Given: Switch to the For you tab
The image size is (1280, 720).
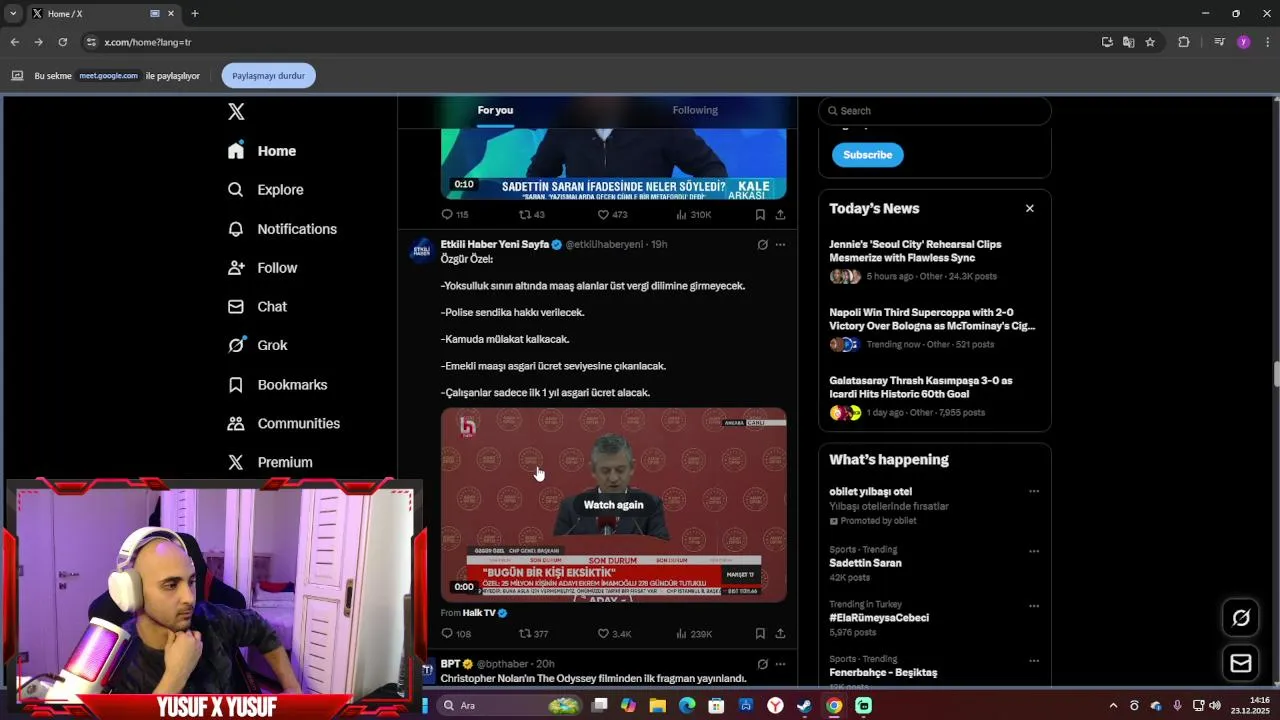Looking at the screenshot, I should pyautogui.click(x=495, y=110).
